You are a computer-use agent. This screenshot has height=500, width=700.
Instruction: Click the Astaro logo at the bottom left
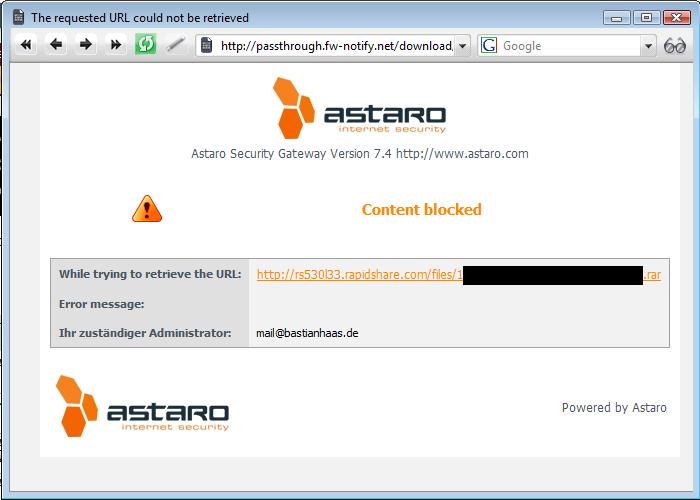[142, 406]
